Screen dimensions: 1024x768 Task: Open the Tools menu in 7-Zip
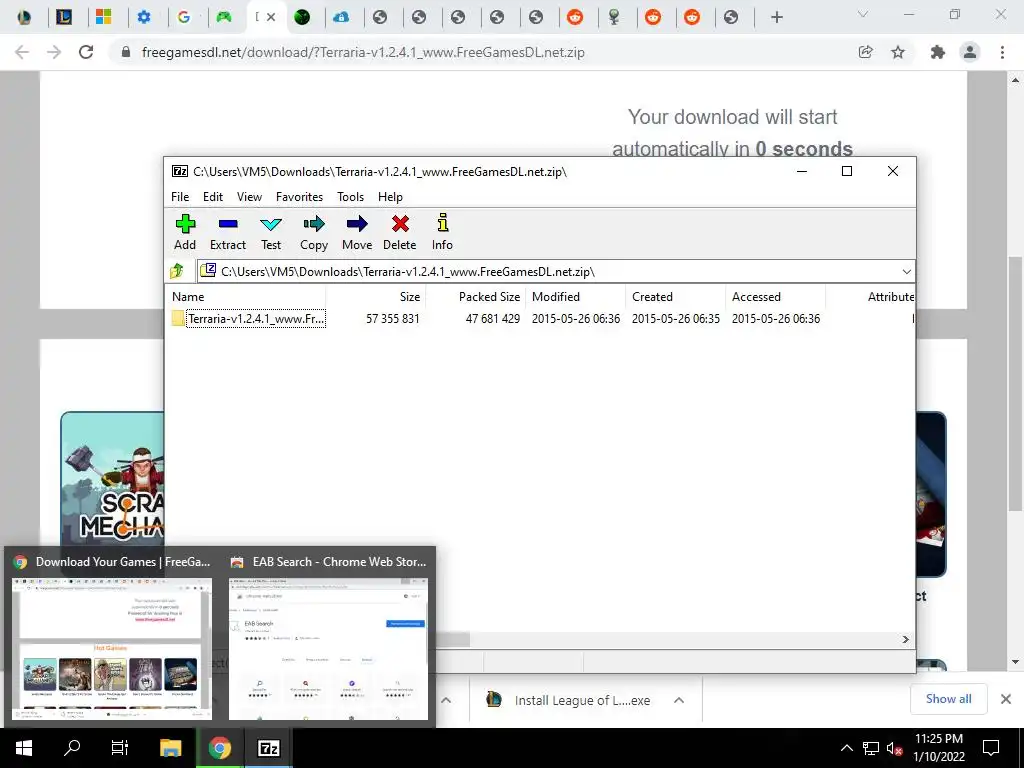tap(351, 197)
